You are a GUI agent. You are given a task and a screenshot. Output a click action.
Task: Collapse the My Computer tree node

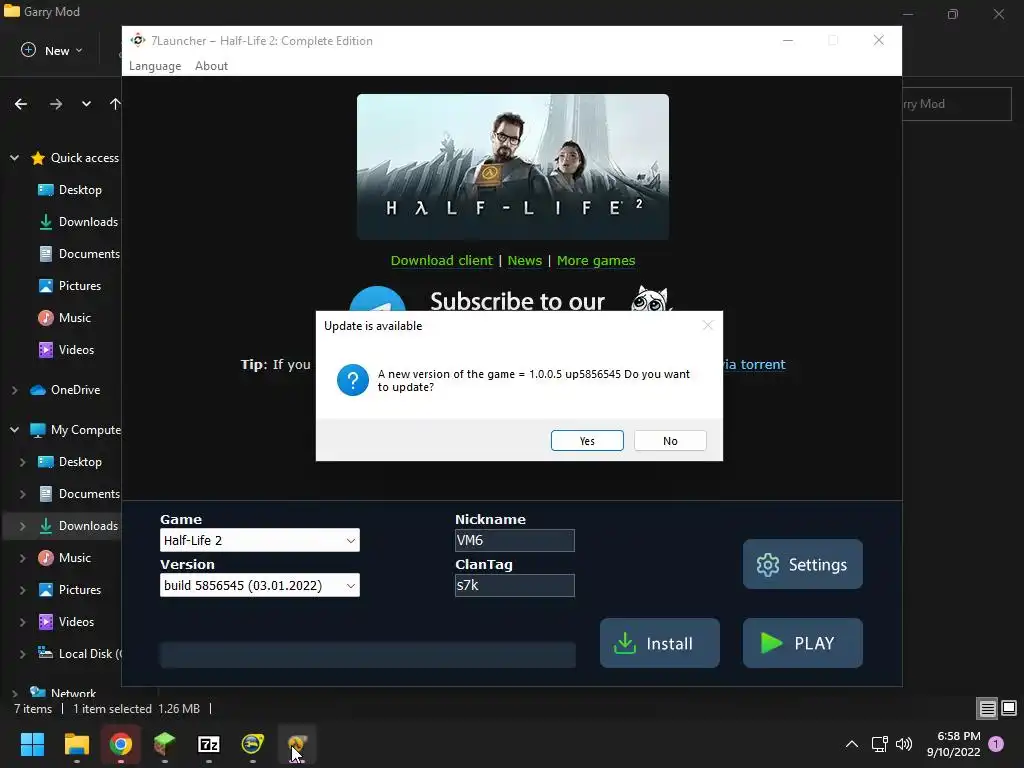point(14,430)
